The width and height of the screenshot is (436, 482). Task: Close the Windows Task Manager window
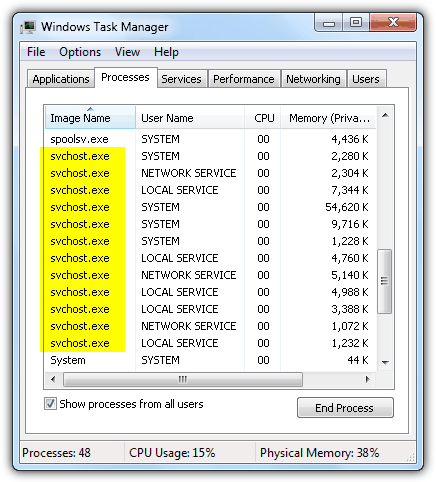tap(393, 23)
